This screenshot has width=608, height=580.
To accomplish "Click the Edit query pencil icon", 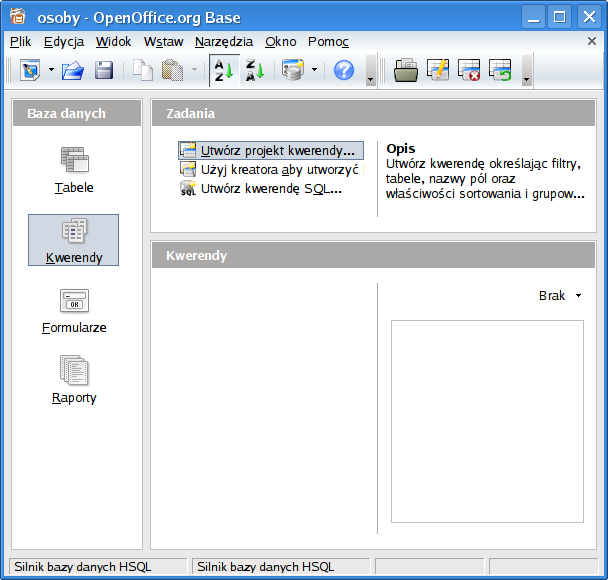I will [x=438, y=70].
